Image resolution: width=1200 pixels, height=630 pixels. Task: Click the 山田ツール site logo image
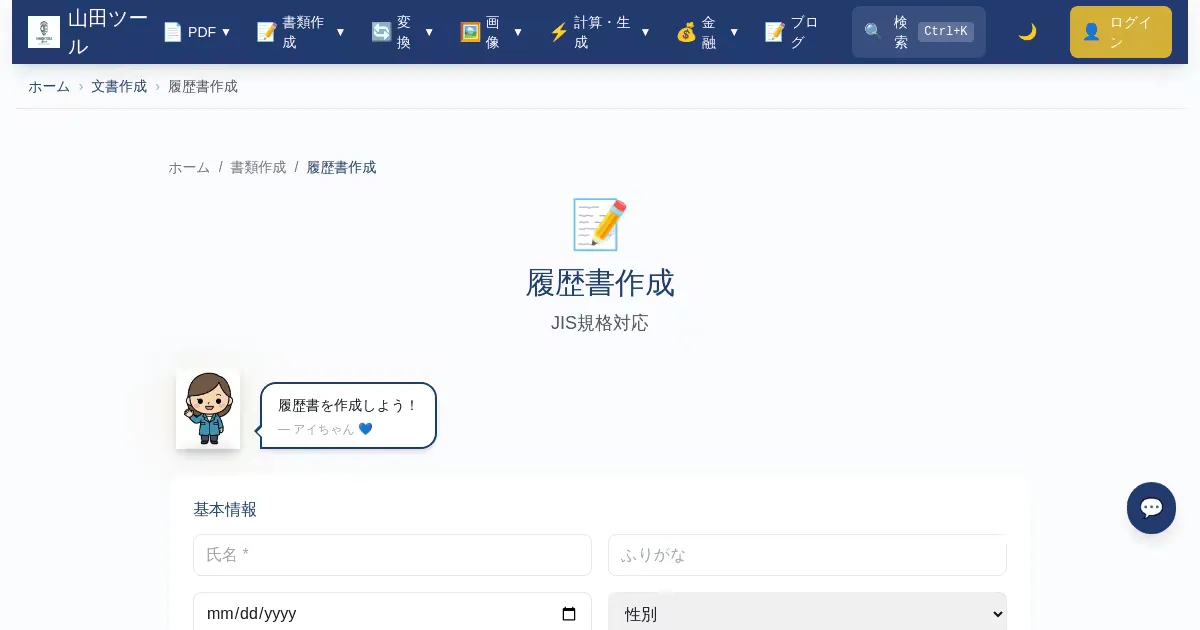click(44, 32)
